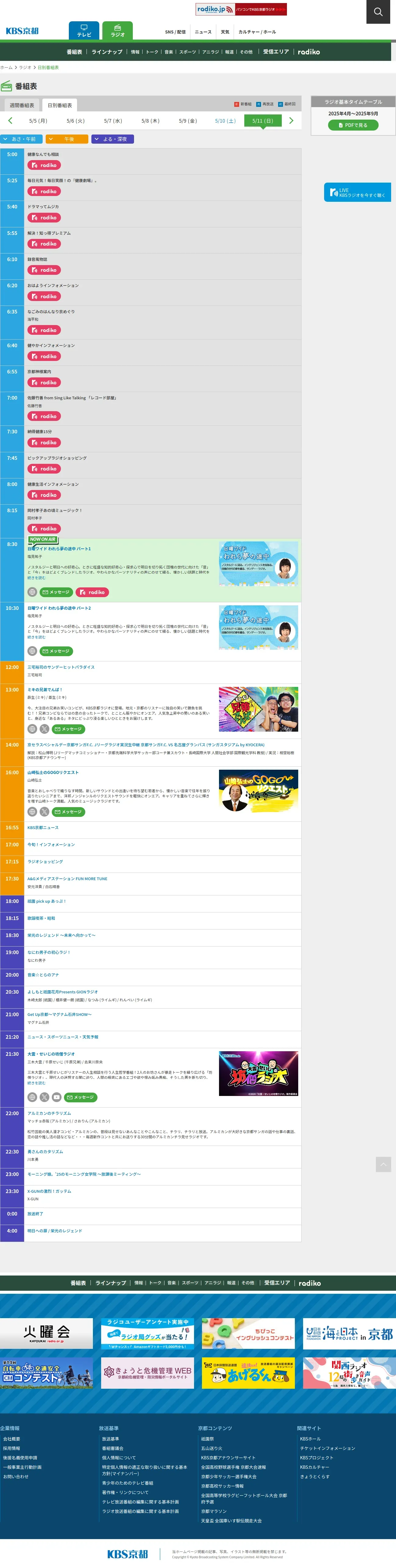Open the search magnifier icon

click(378, 12)
